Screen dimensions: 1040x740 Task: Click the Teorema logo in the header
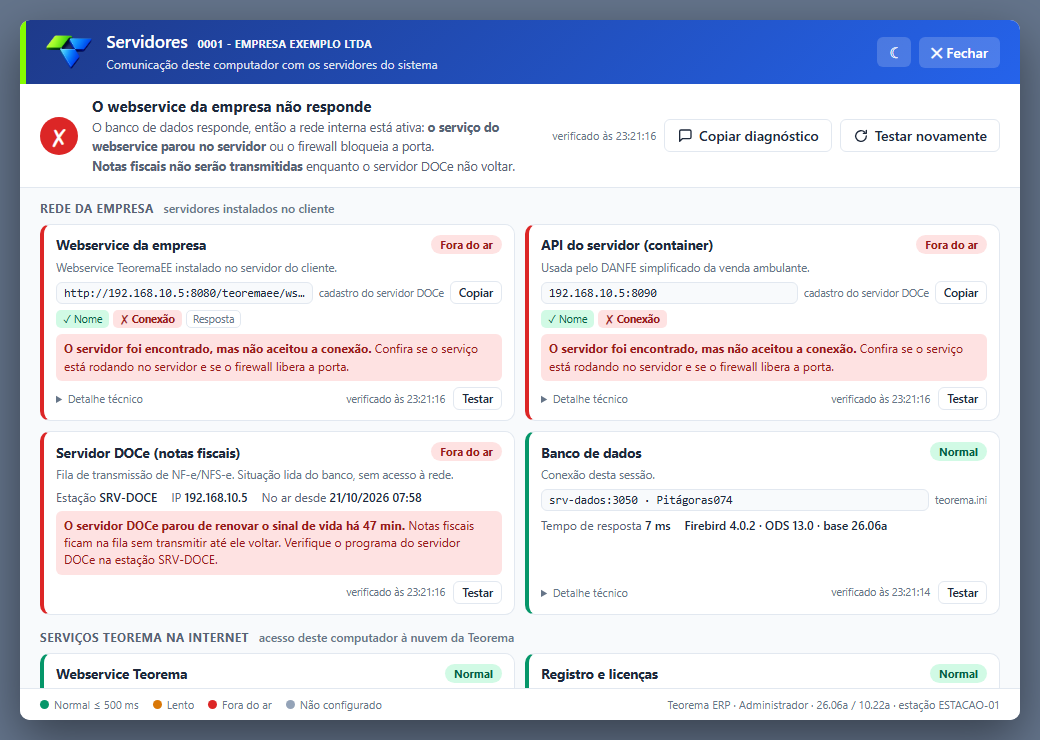(x=69, y=51)
